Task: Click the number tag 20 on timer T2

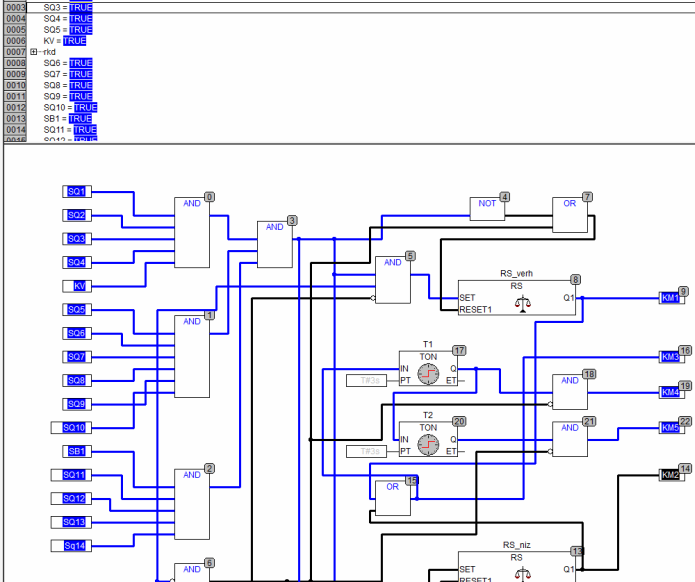Action: pos(459,422)
